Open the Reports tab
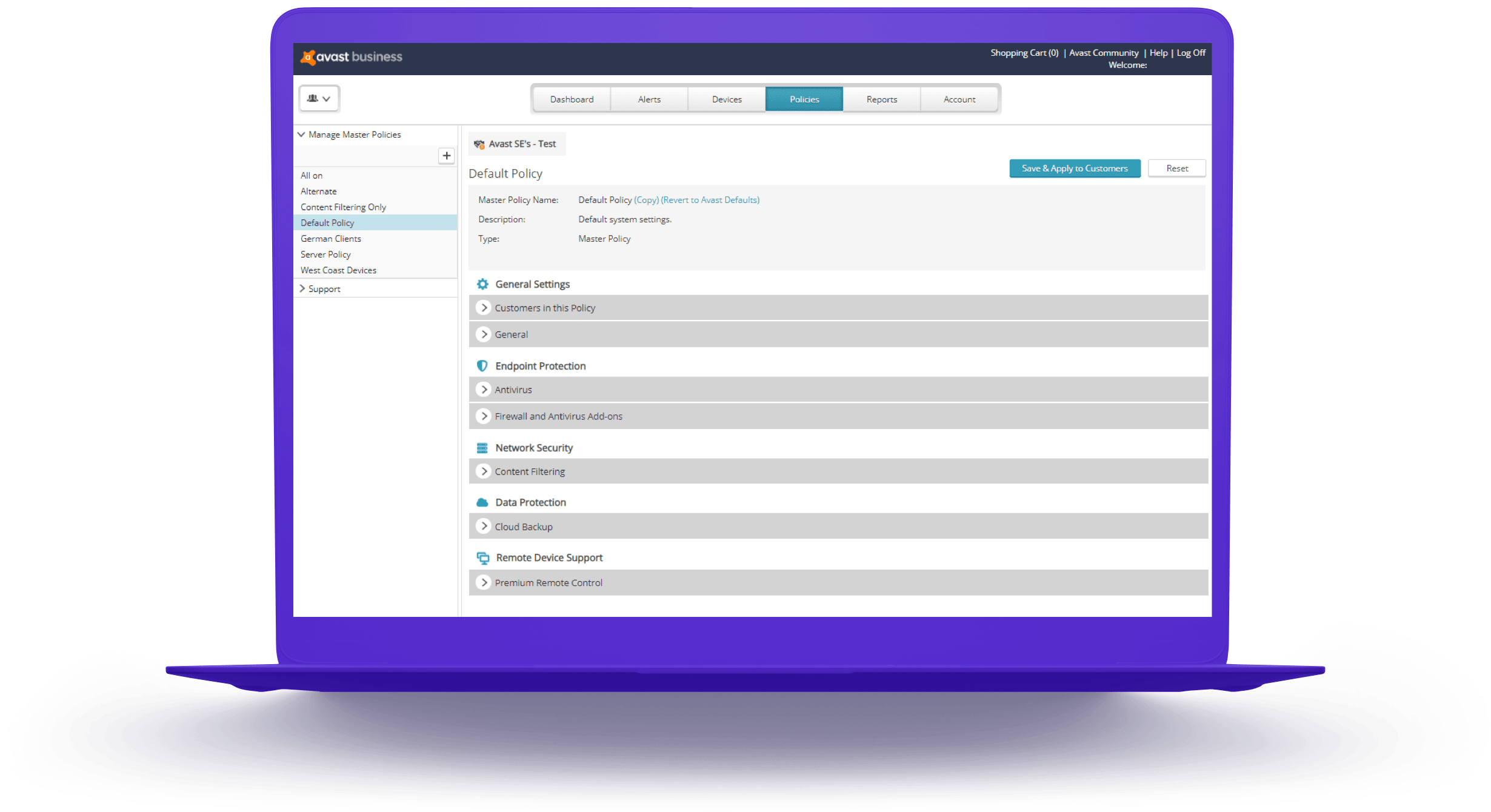1491x812 pixels. pyautogui.click(x=881, y=99)
